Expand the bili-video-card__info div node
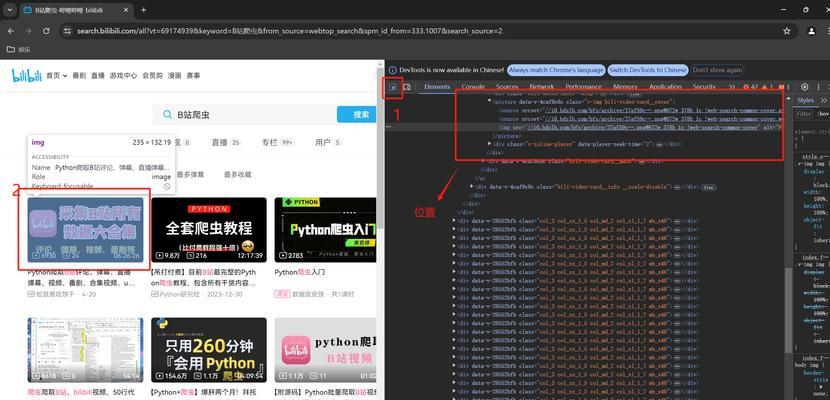This screenshot has width=830, height=400. pyautogui.click(x=472, y=187)
